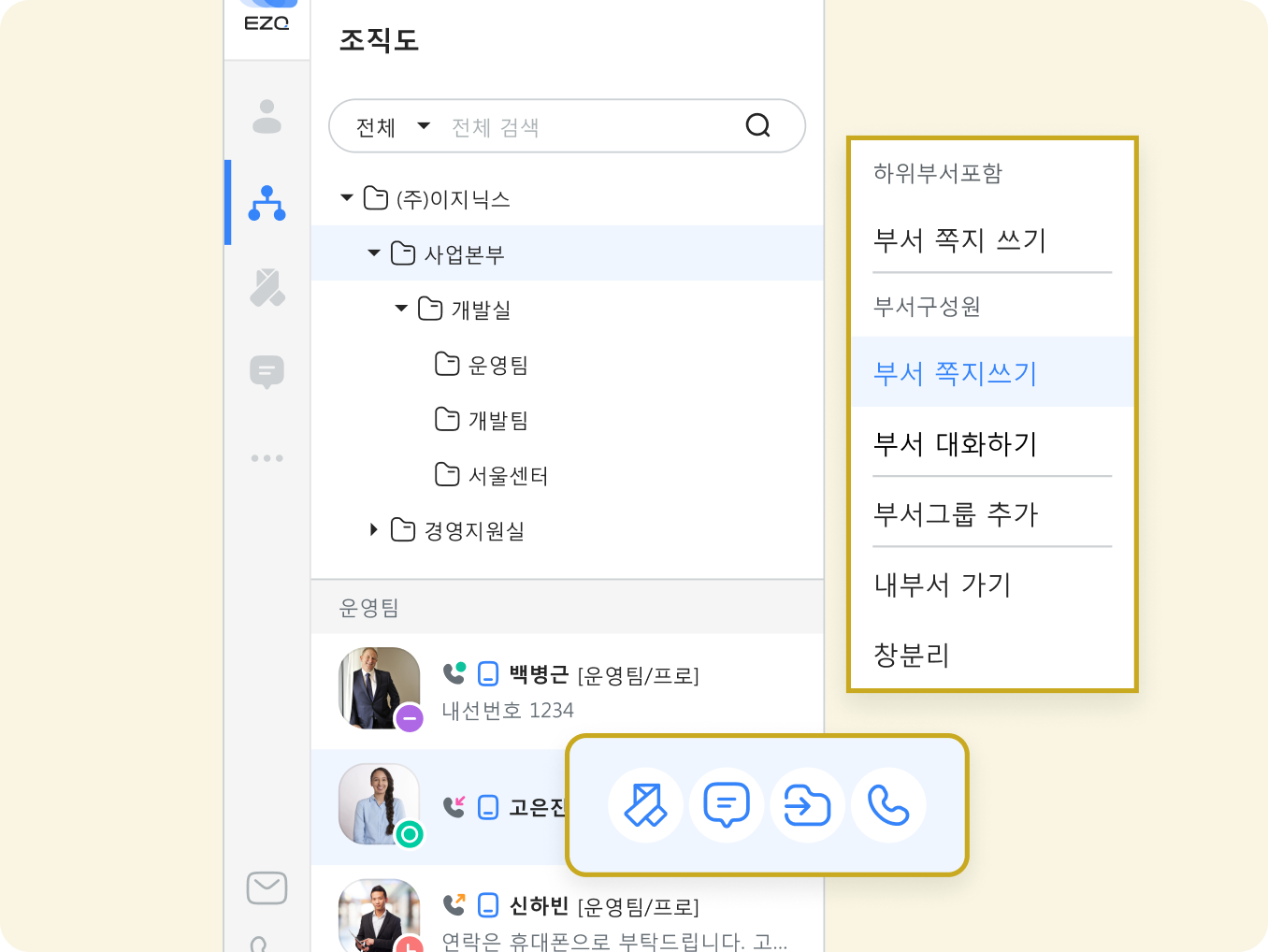Open the note/memo sidebar icon

[x=267, y=288]
